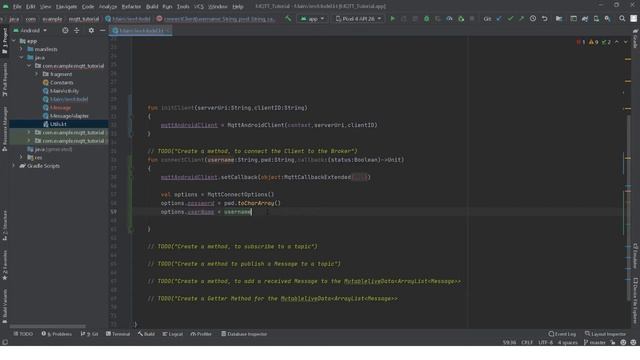The height and width of the screenshot is (360, 640).
Task: Click the Git update project blue arrow
Action: pyautogui.click(x=499, y=19)
